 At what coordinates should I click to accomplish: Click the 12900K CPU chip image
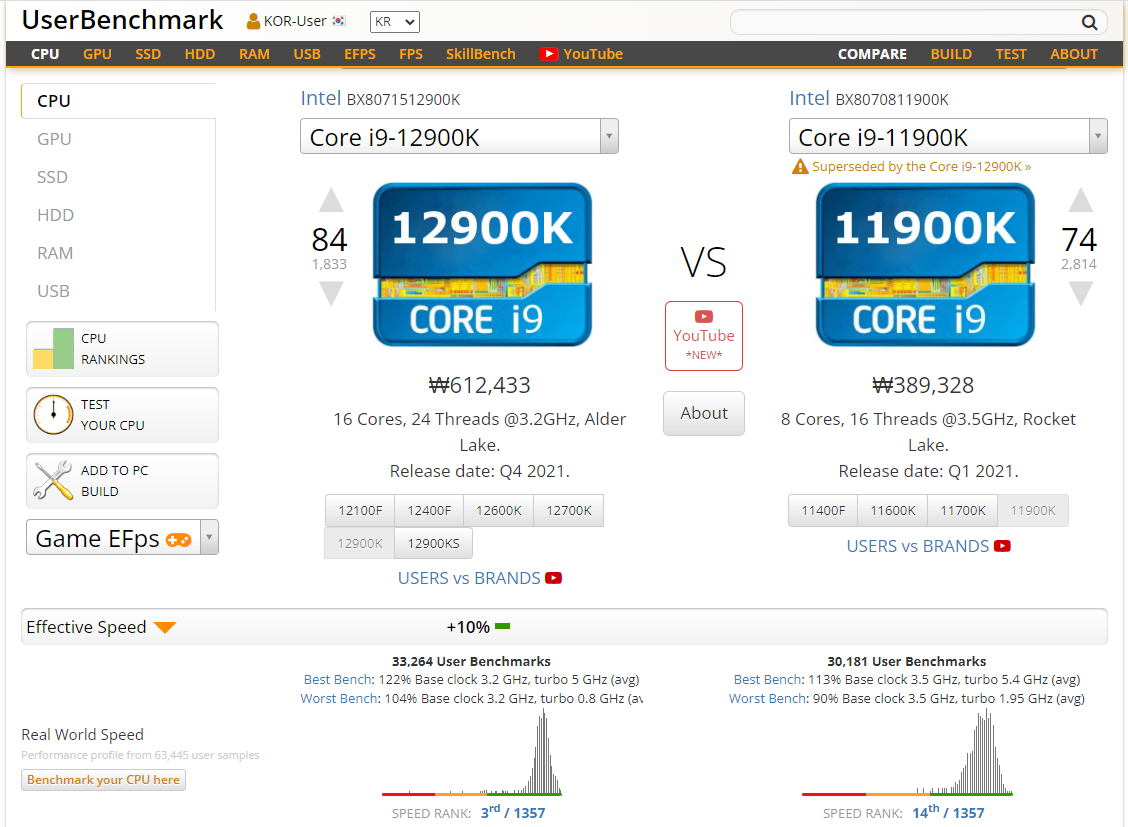click(x=482, y=265)
